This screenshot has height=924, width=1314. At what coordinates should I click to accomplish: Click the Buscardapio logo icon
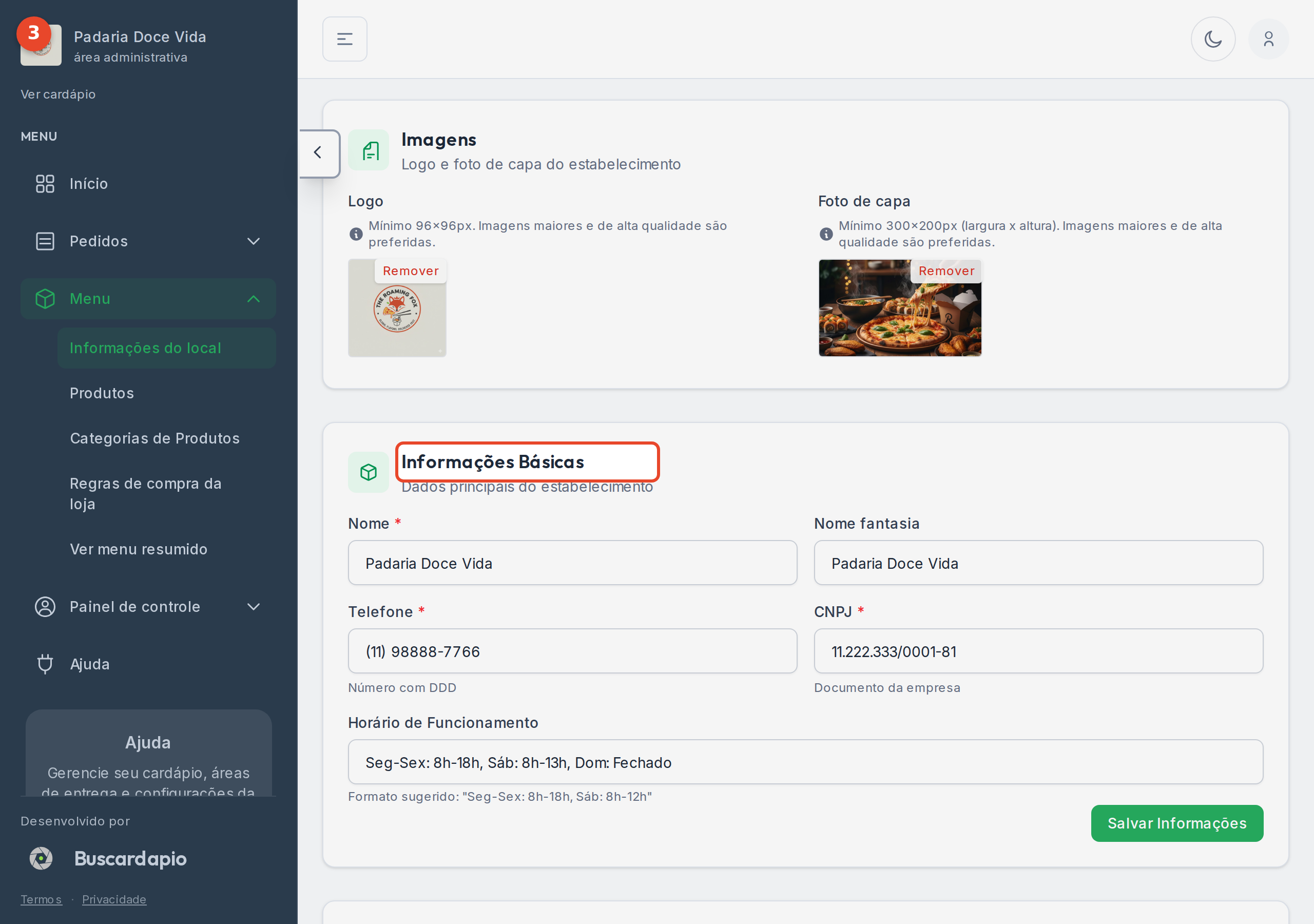[41, 858]
